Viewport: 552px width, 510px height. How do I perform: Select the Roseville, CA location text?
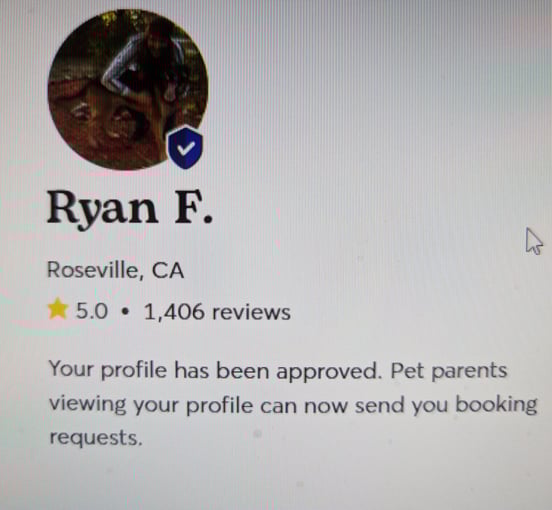click(x=115, y=270)
